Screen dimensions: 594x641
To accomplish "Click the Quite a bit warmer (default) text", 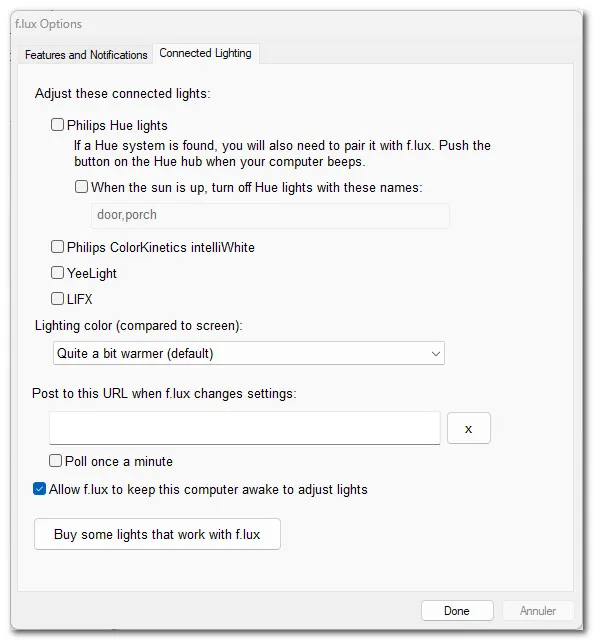I will [x=135, y=353].
